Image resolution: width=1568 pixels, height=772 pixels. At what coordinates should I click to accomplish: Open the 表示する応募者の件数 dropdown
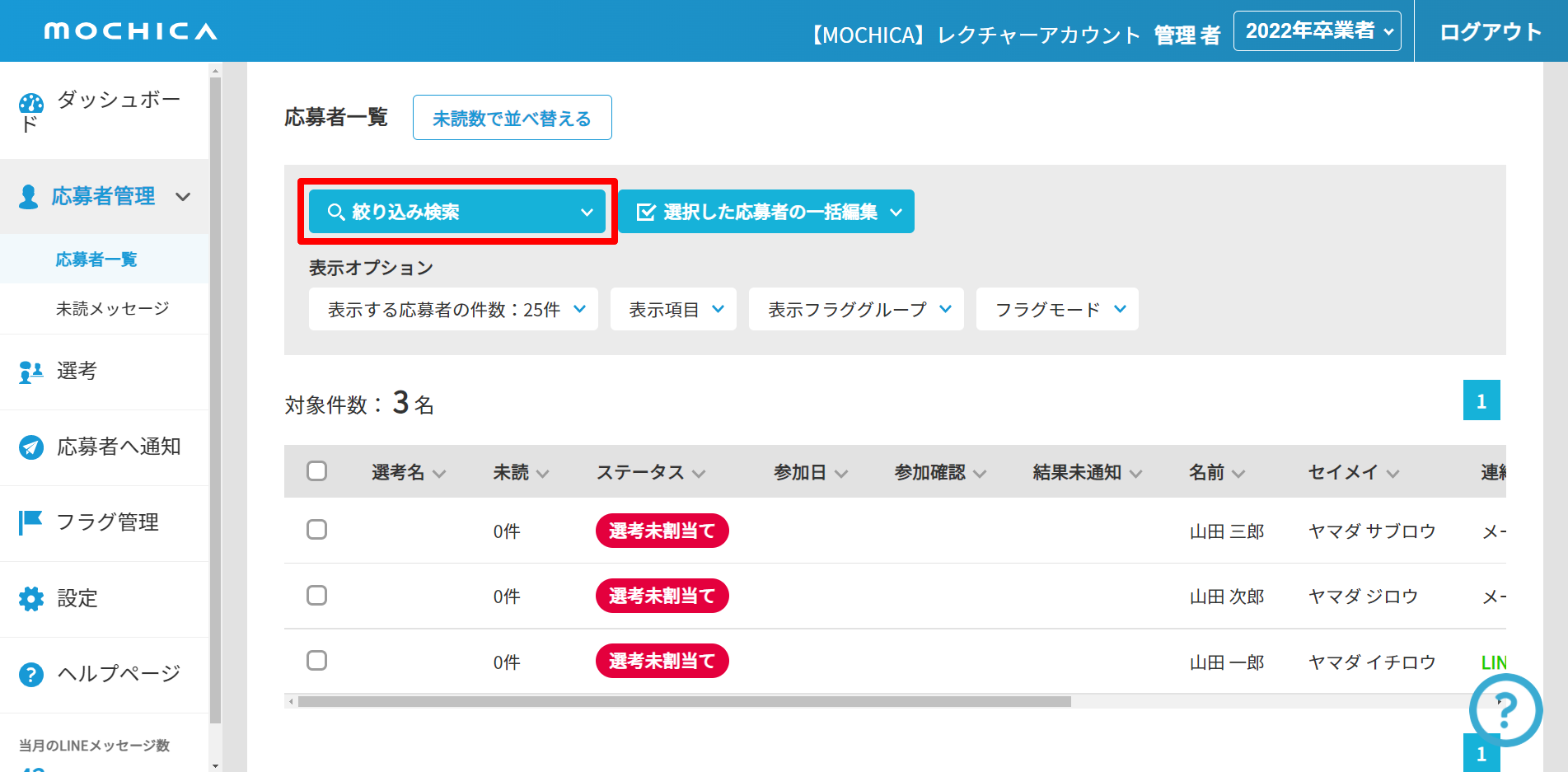click(453, 310)
